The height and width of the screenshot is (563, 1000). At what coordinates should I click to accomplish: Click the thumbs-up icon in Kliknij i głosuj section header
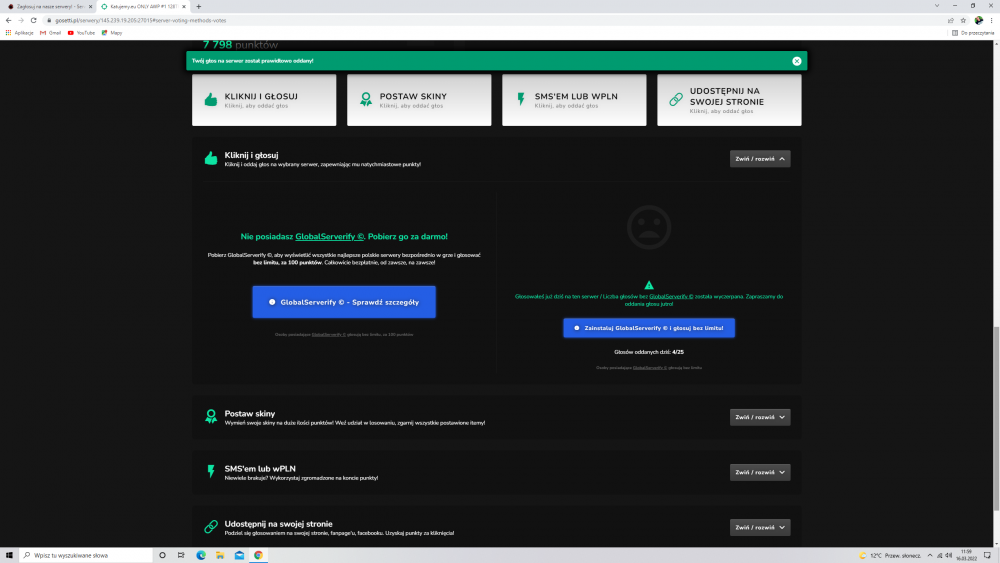pos(211,158)
